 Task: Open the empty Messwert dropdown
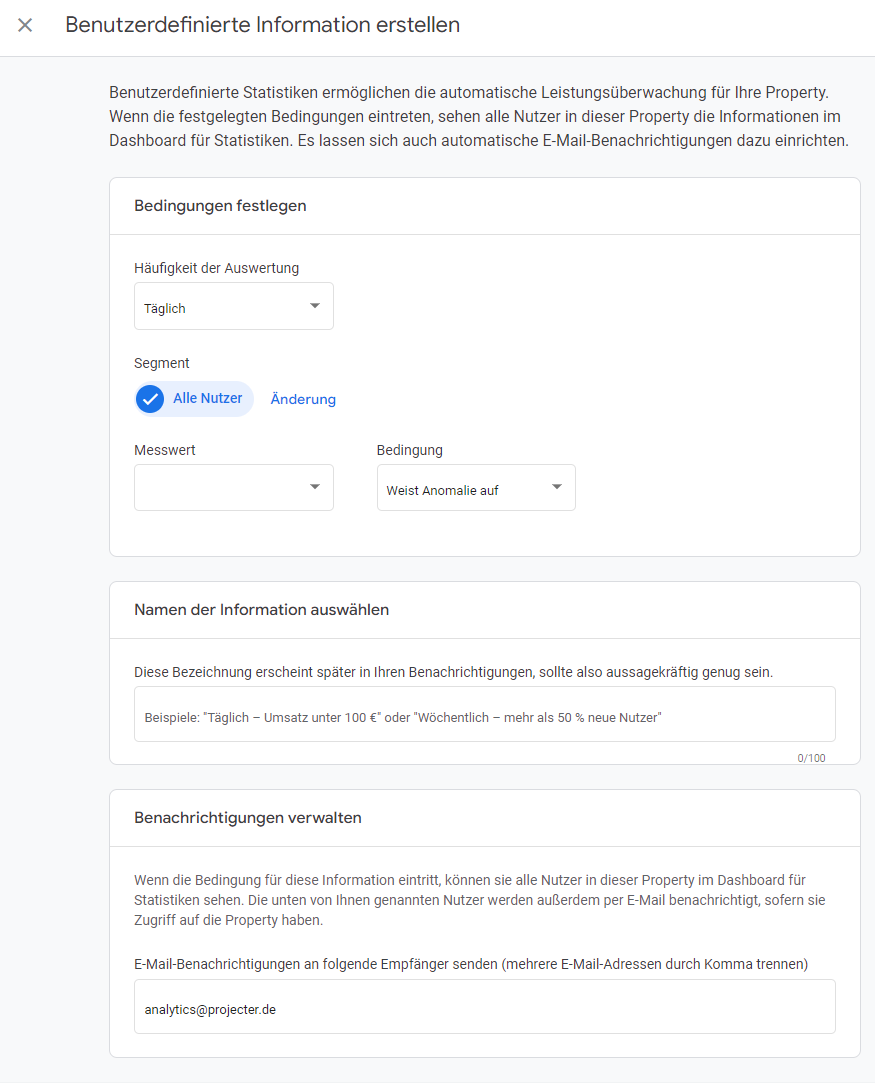(x=233, y=488)
